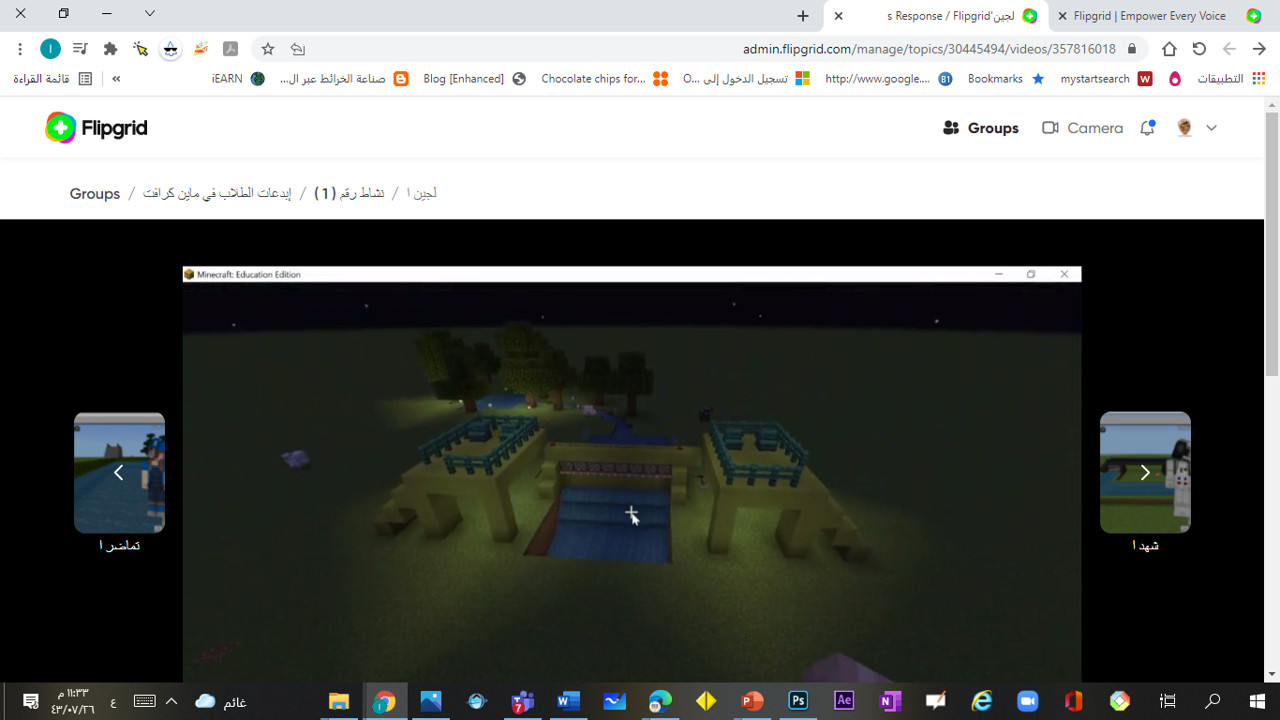Open the إبداعات الطلاب في ماين كرافت breadcrumb

[x=216, y=194]
